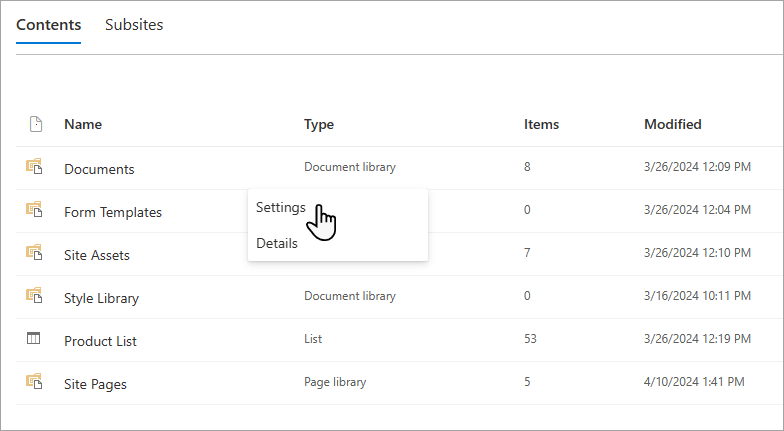Open the Product List link

click(100, 341)
